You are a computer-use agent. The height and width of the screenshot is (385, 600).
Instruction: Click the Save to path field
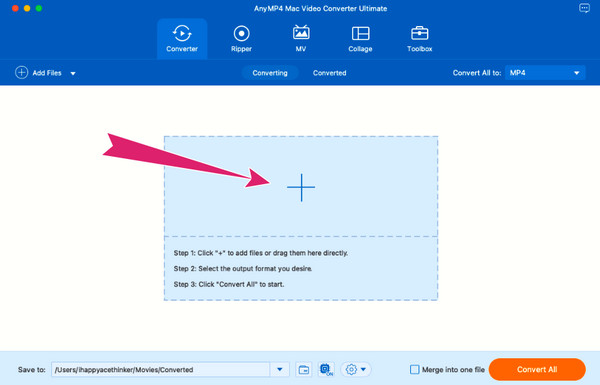[x=161, y=369]
